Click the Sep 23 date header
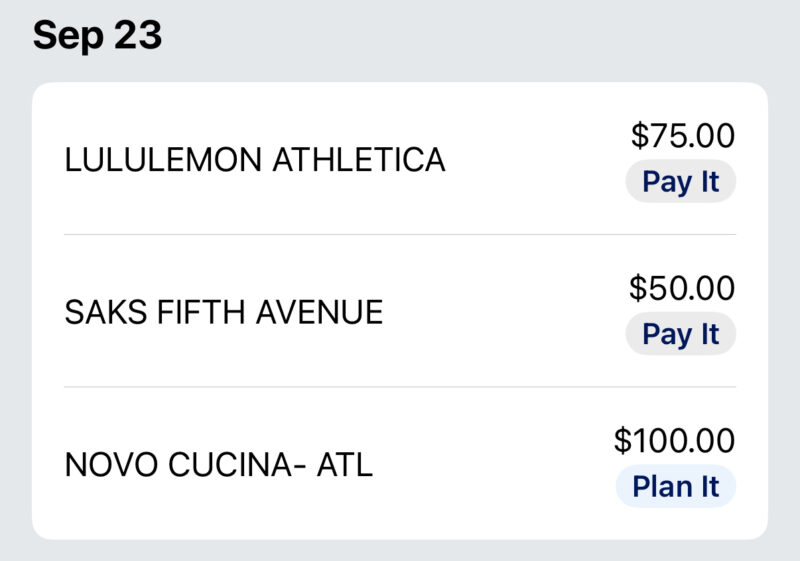This screenshot has width=800, height=561. point(97,37)
